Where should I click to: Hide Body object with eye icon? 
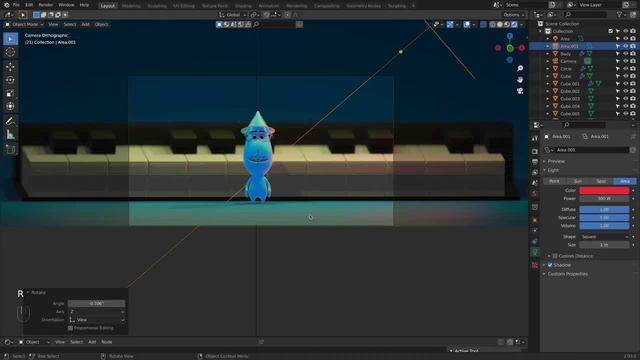click(625, 54)
